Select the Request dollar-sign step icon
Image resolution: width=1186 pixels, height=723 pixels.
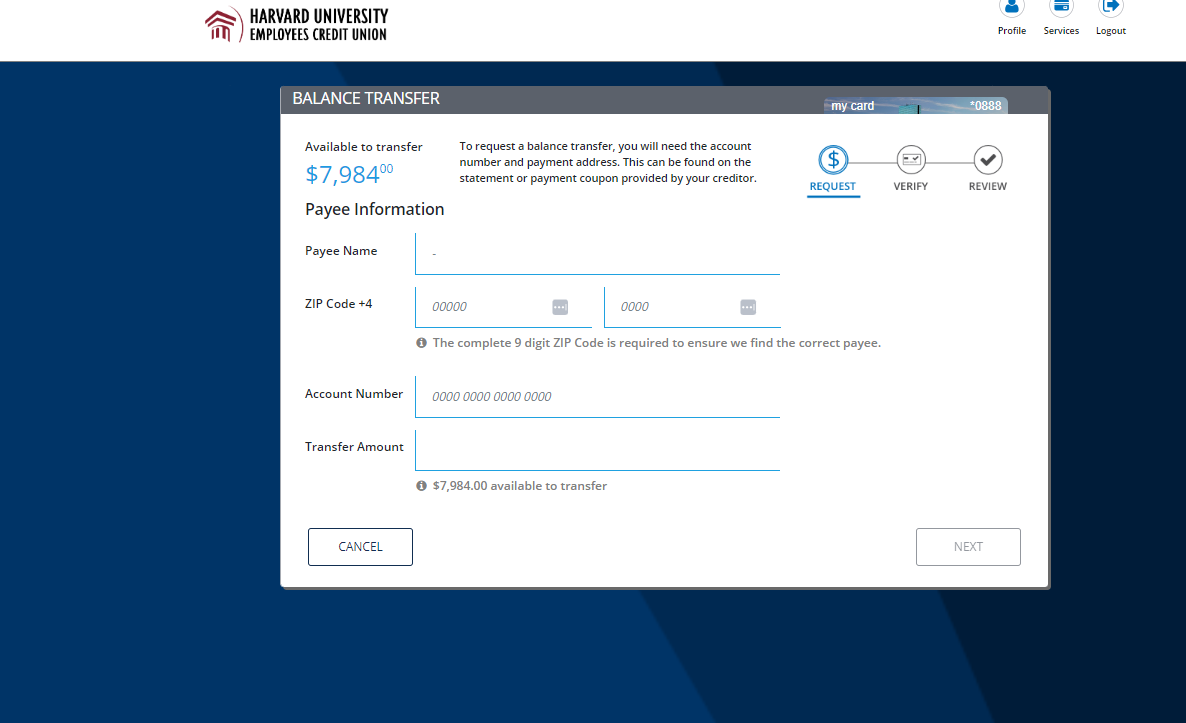coord(833,160)
